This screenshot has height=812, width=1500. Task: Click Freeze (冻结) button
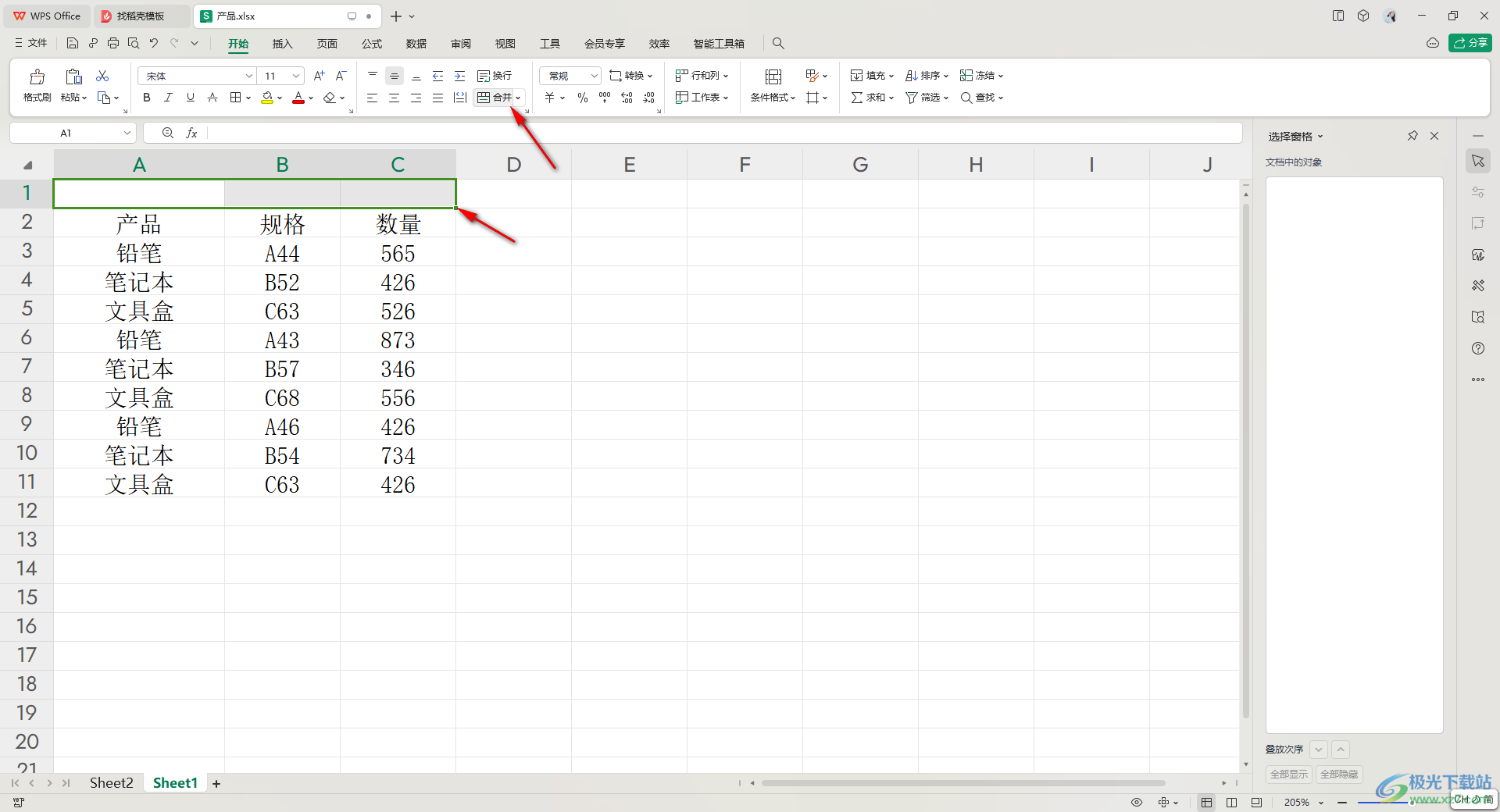[981, 76]
